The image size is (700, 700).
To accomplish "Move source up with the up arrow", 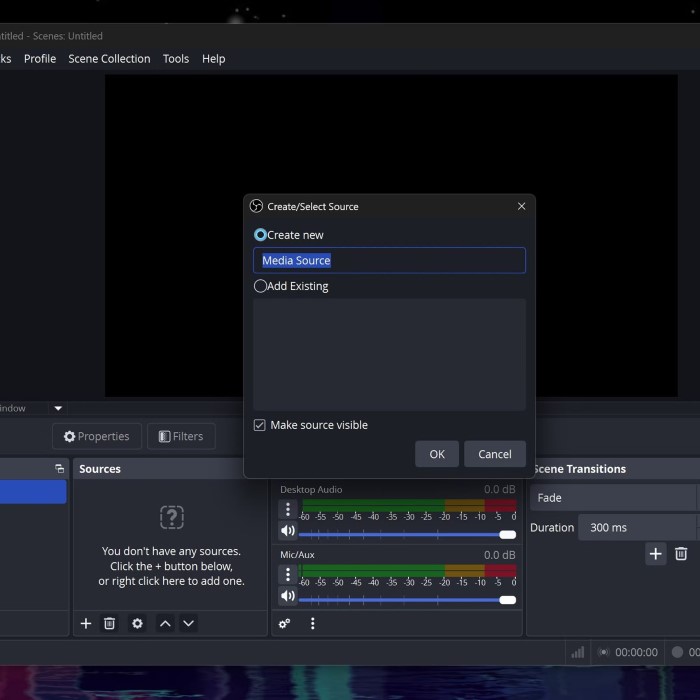I will click(x=165, y=623).
